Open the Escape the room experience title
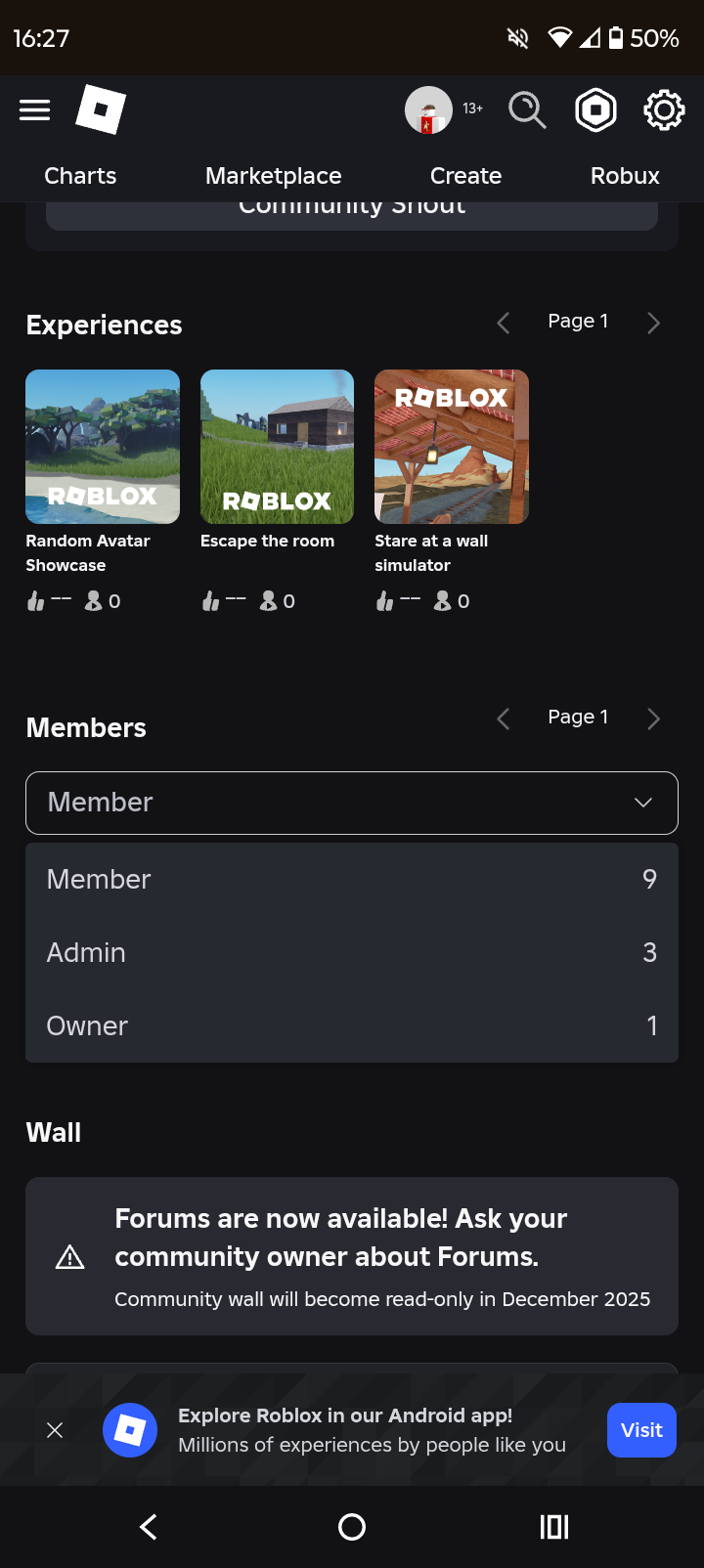 pos(267,541)
